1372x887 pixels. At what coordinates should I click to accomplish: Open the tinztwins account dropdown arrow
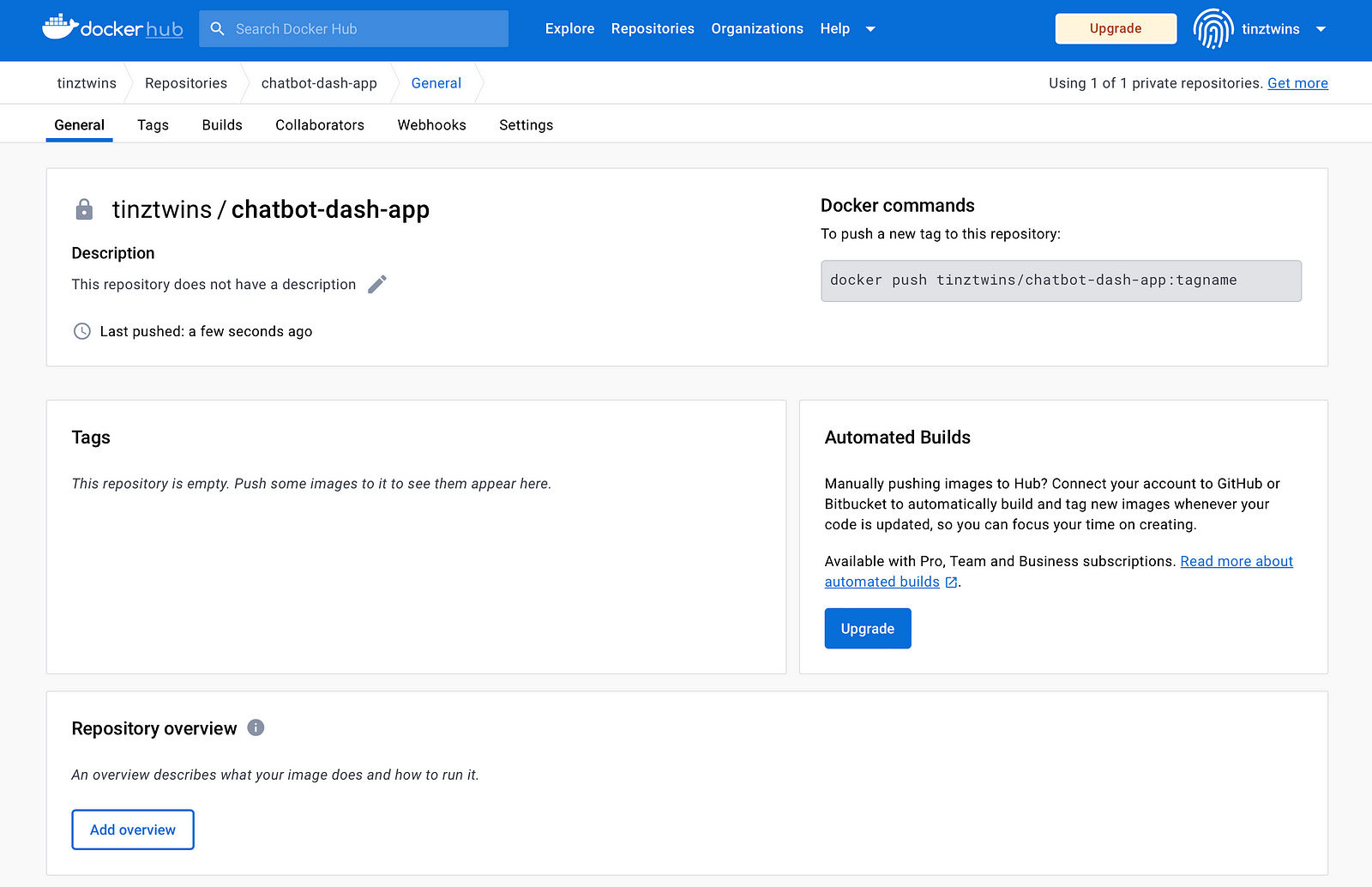coord(1321,29)
